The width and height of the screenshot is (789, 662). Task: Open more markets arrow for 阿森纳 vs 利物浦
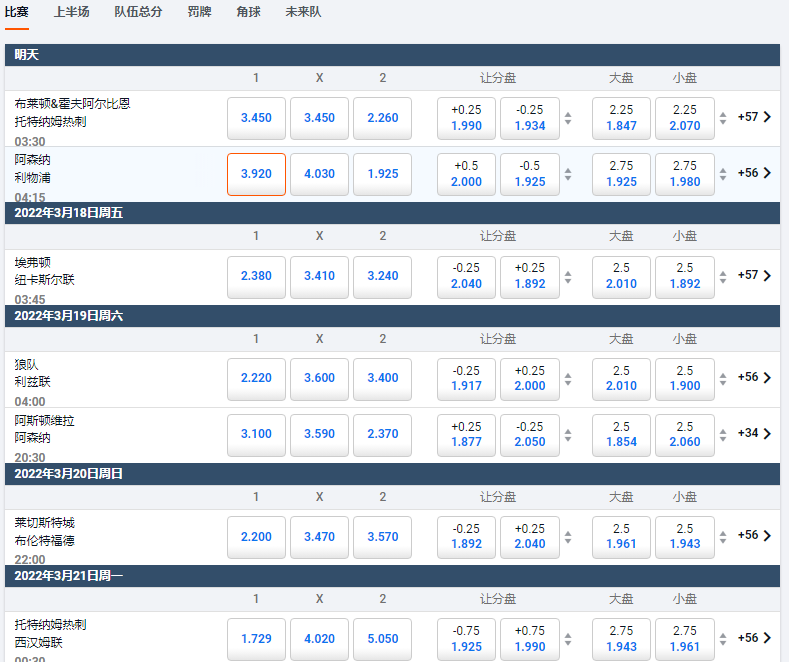(x=767, y=173)
